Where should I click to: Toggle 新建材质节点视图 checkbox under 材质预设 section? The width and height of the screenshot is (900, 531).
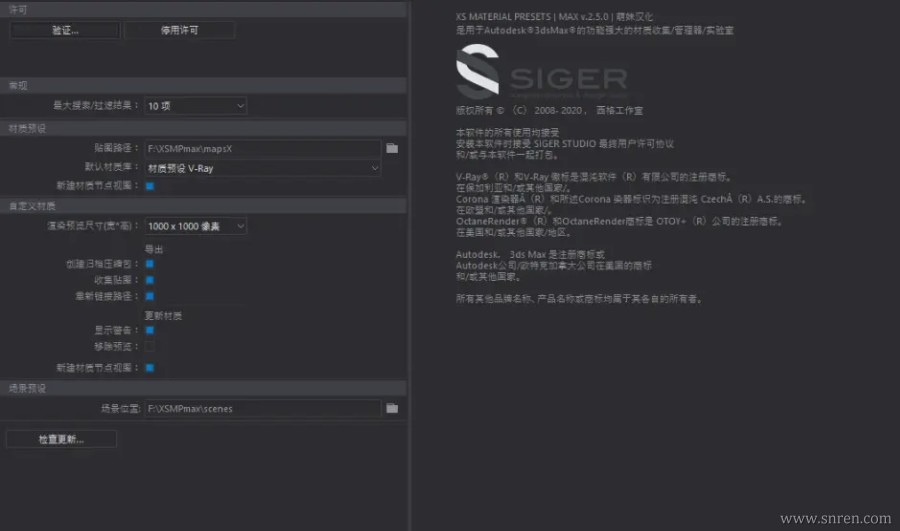[x=150, y=186]
